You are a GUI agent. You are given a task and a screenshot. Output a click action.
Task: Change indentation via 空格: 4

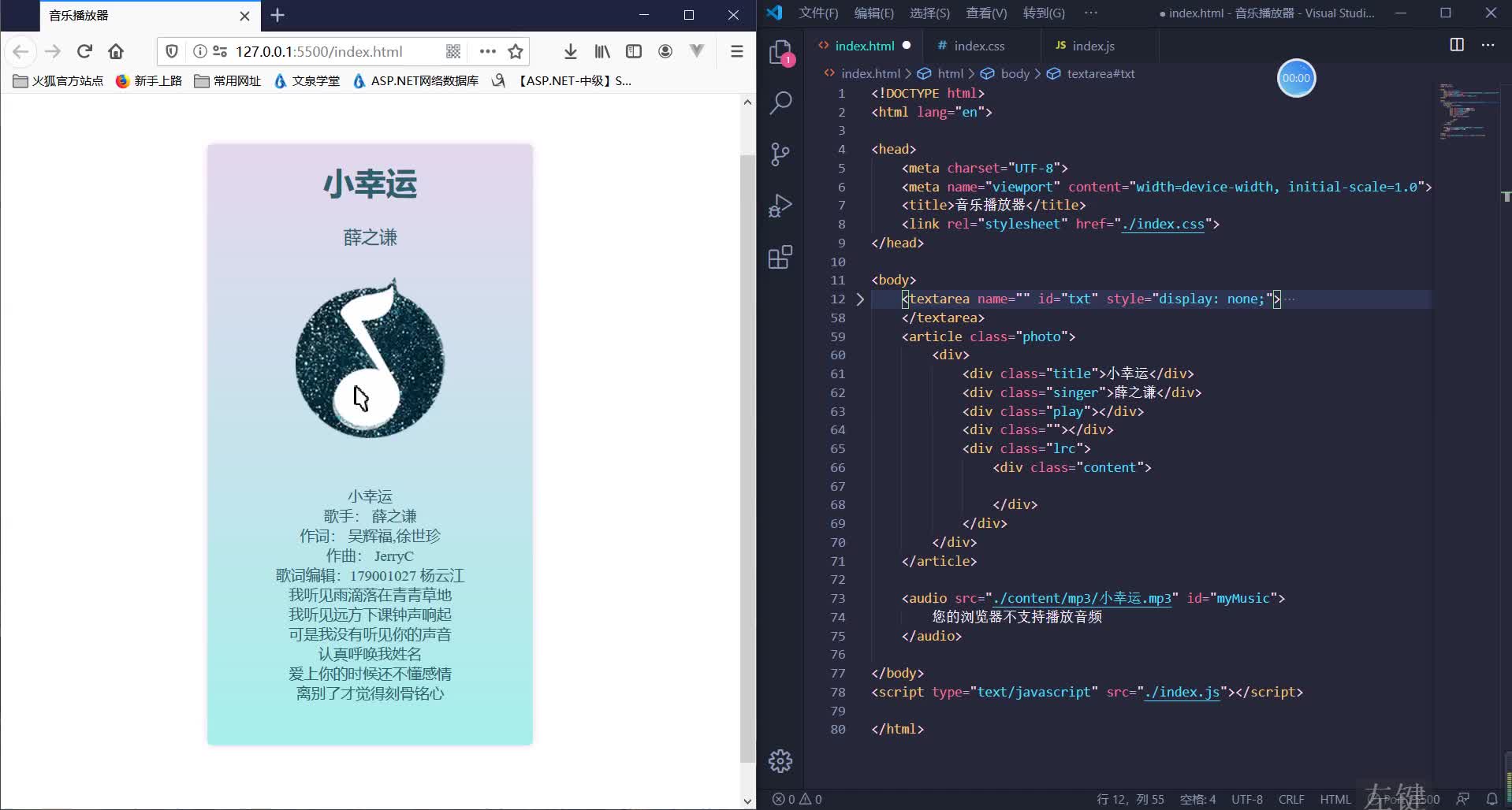1197,799
